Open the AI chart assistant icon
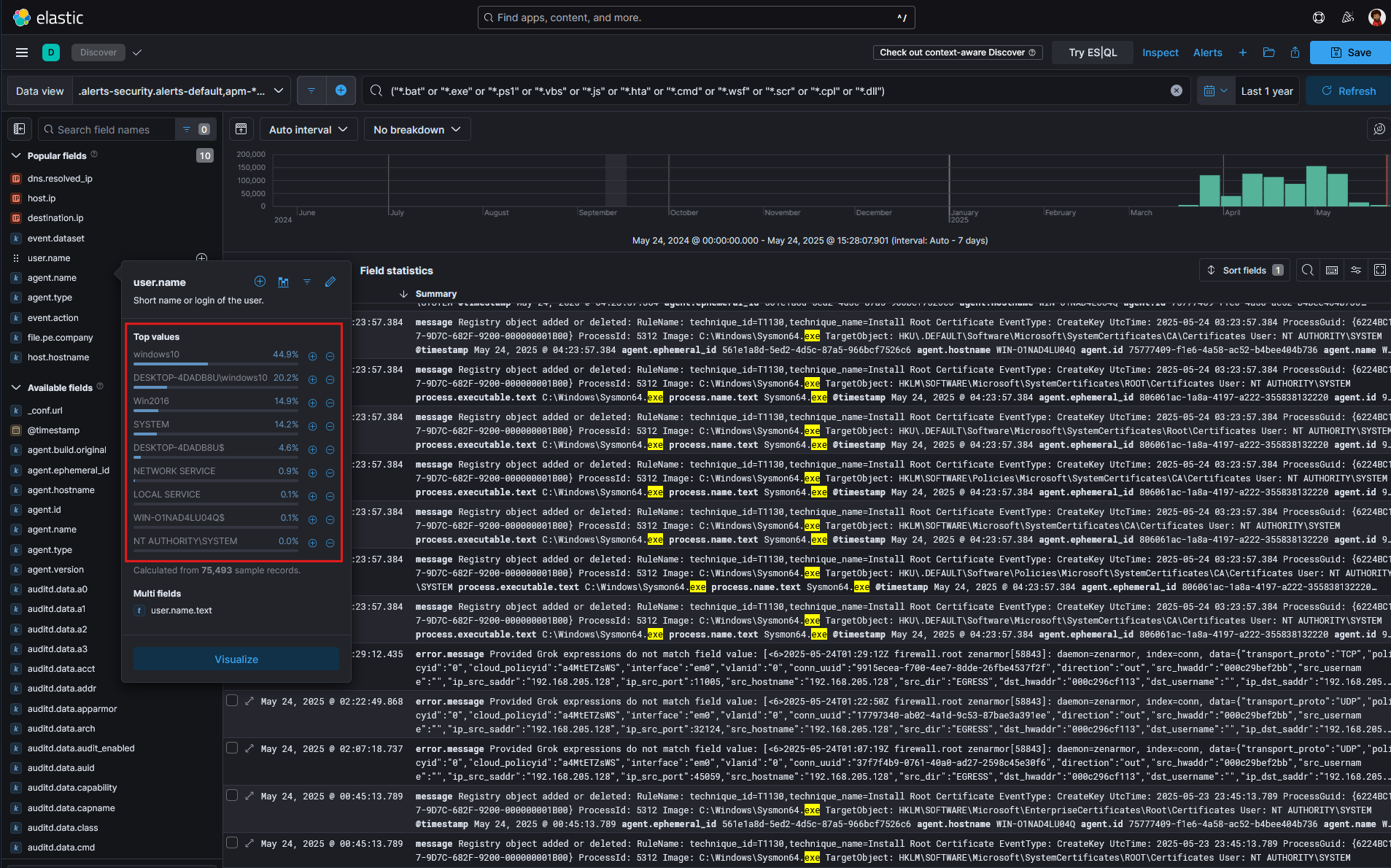This screenshot has width=1391, height=868. point(1379,129)
